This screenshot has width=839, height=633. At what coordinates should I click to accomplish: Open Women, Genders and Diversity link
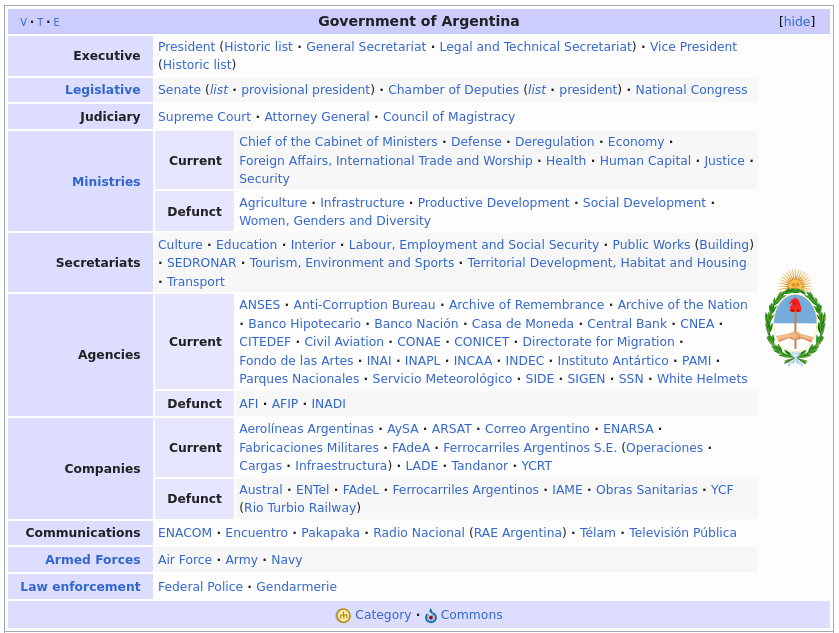(x=335, y=220)
